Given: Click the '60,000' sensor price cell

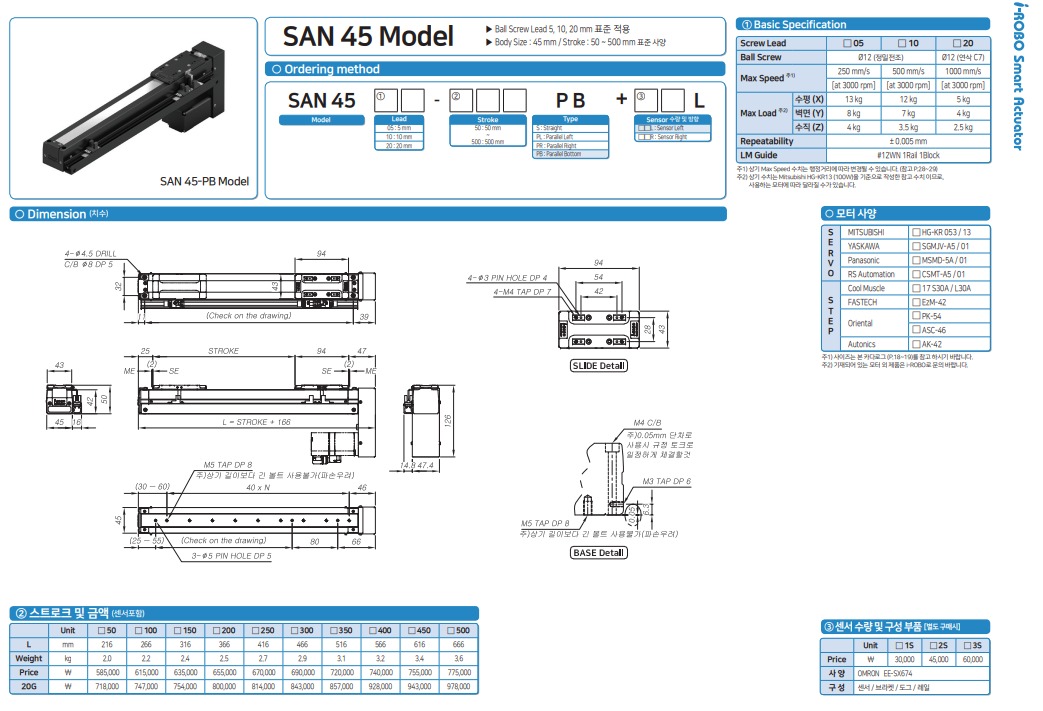Looking at the screenshot, I should point(972,660).
